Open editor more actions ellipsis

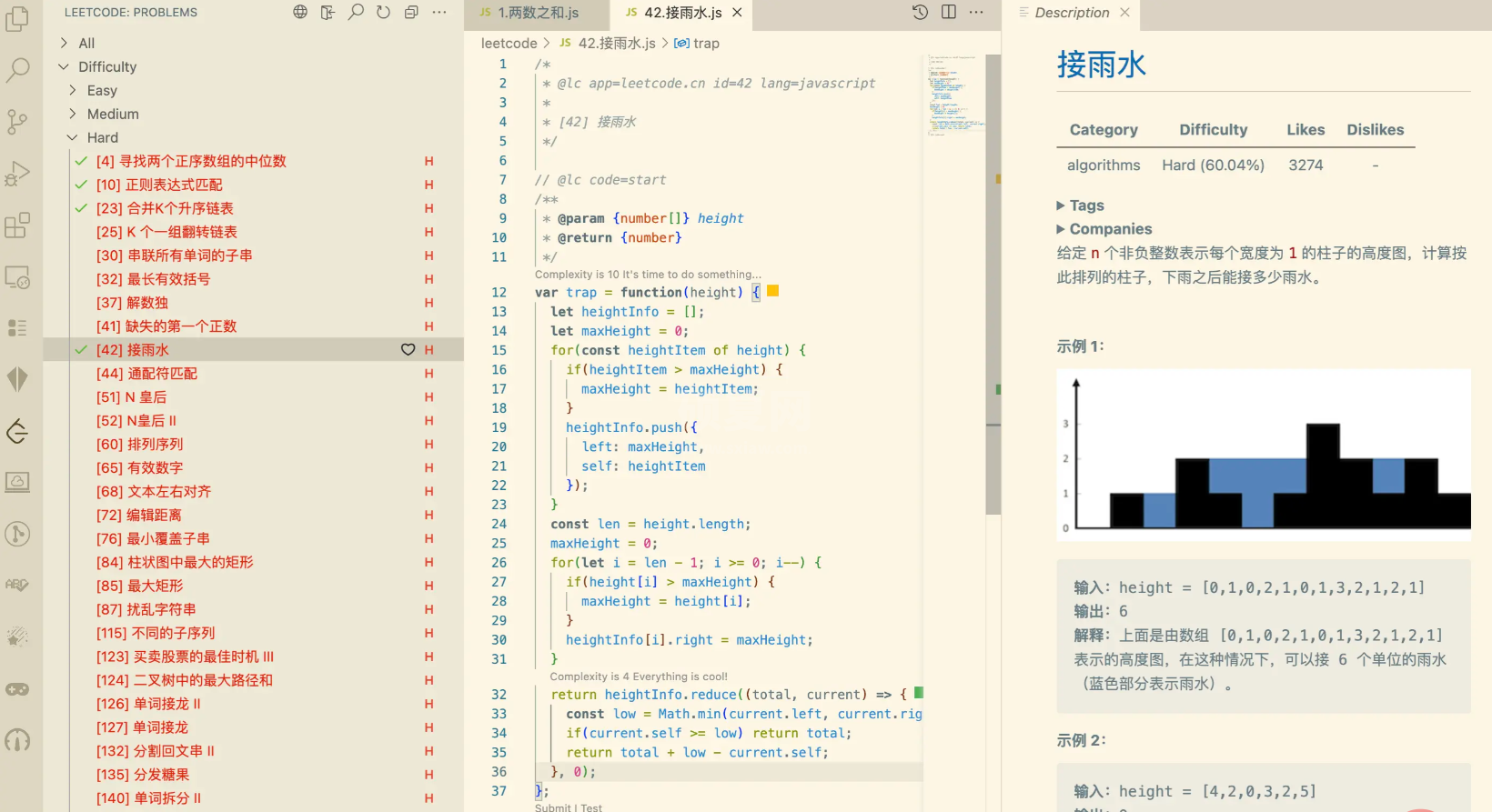976,12
